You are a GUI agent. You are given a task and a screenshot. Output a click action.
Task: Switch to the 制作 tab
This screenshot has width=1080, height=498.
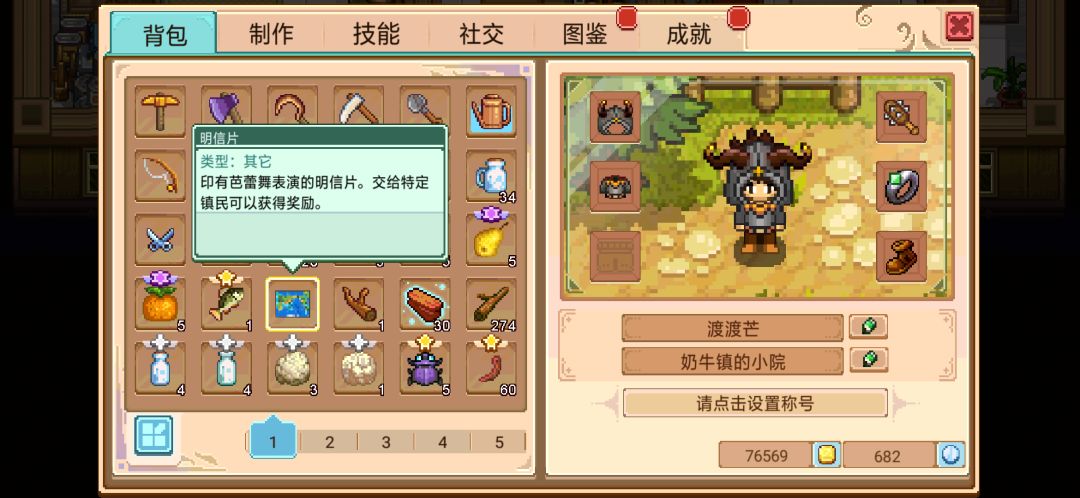271,33
